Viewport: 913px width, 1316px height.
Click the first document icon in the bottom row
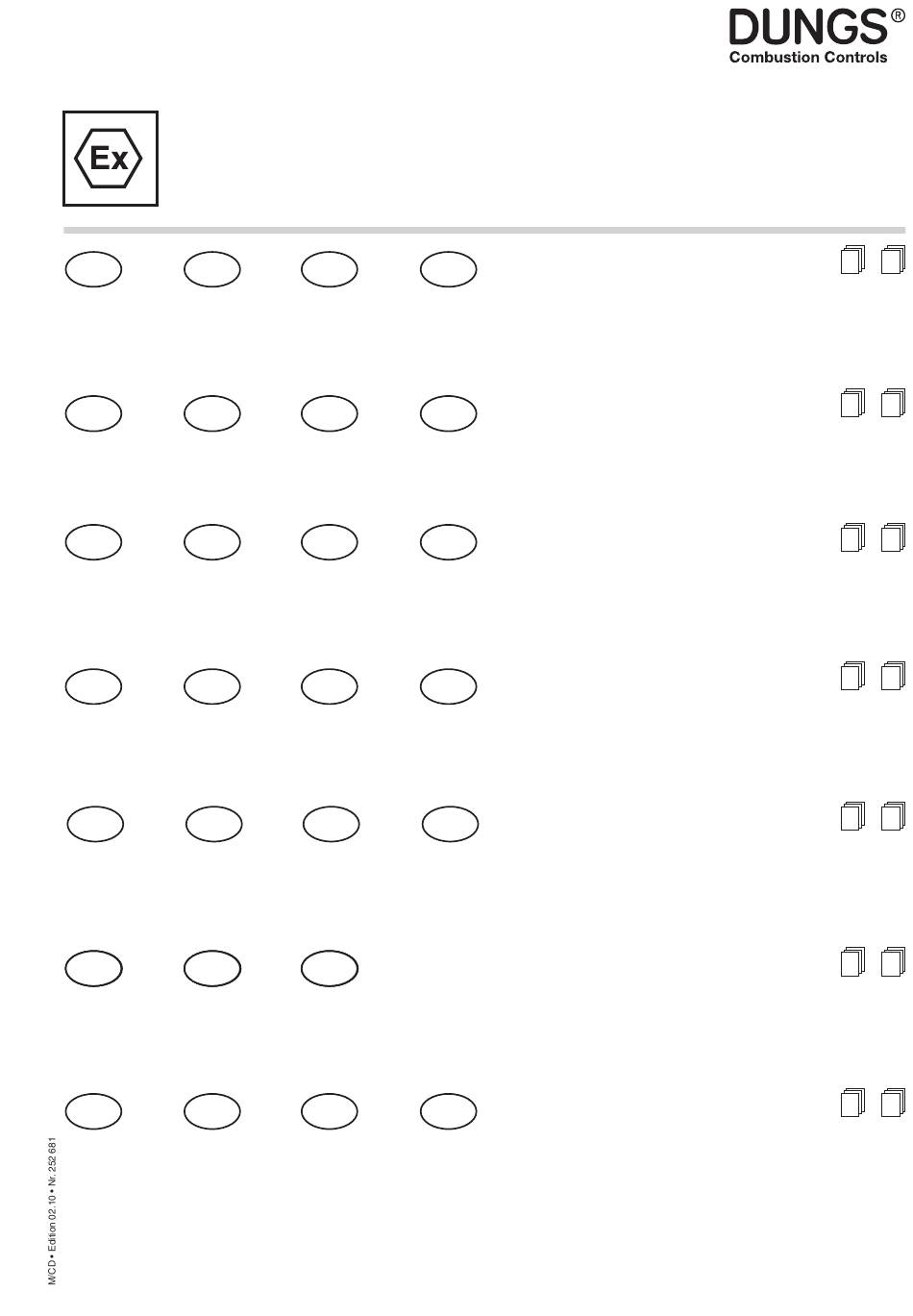[x=852, y=1103]
